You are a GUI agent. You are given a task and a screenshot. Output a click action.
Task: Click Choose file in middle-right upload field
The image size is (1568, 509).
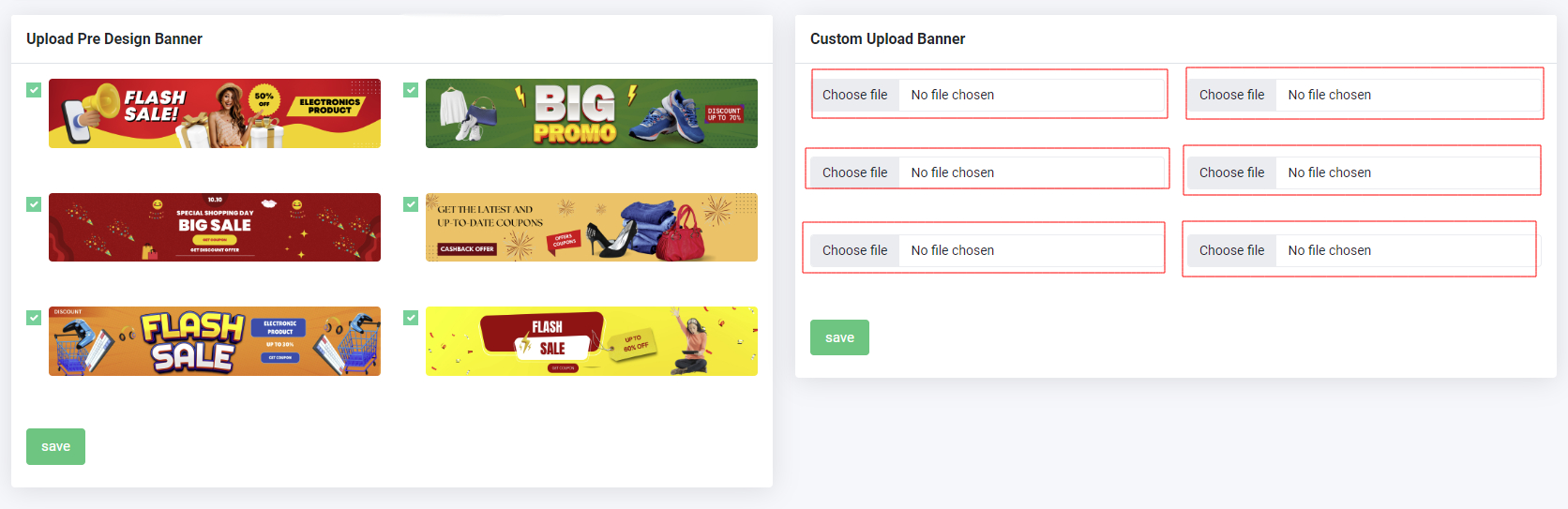(x=1231, y=172)
